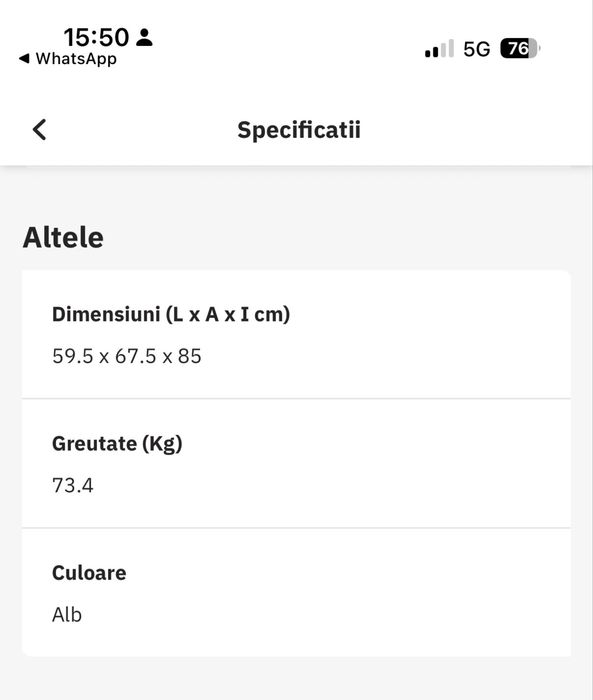Tap the cellular signal bars icon
This screenshot has height=700, width=593.
(x=439, y=48)
